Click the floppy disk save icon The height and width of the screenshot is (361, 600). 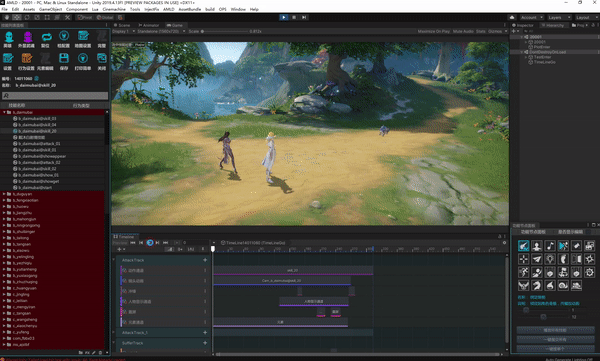click(64, 58)
